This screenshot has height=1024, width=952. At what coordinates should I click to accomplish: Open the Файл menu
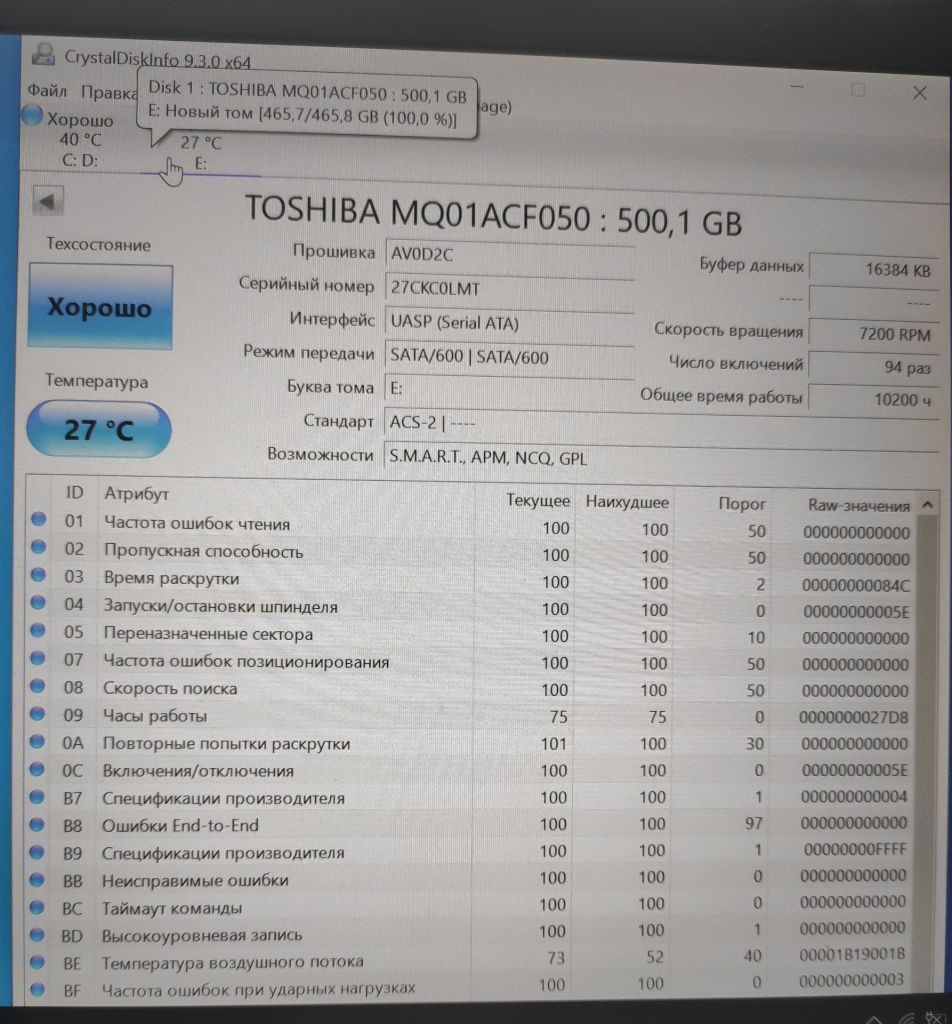tap(47, 91)
